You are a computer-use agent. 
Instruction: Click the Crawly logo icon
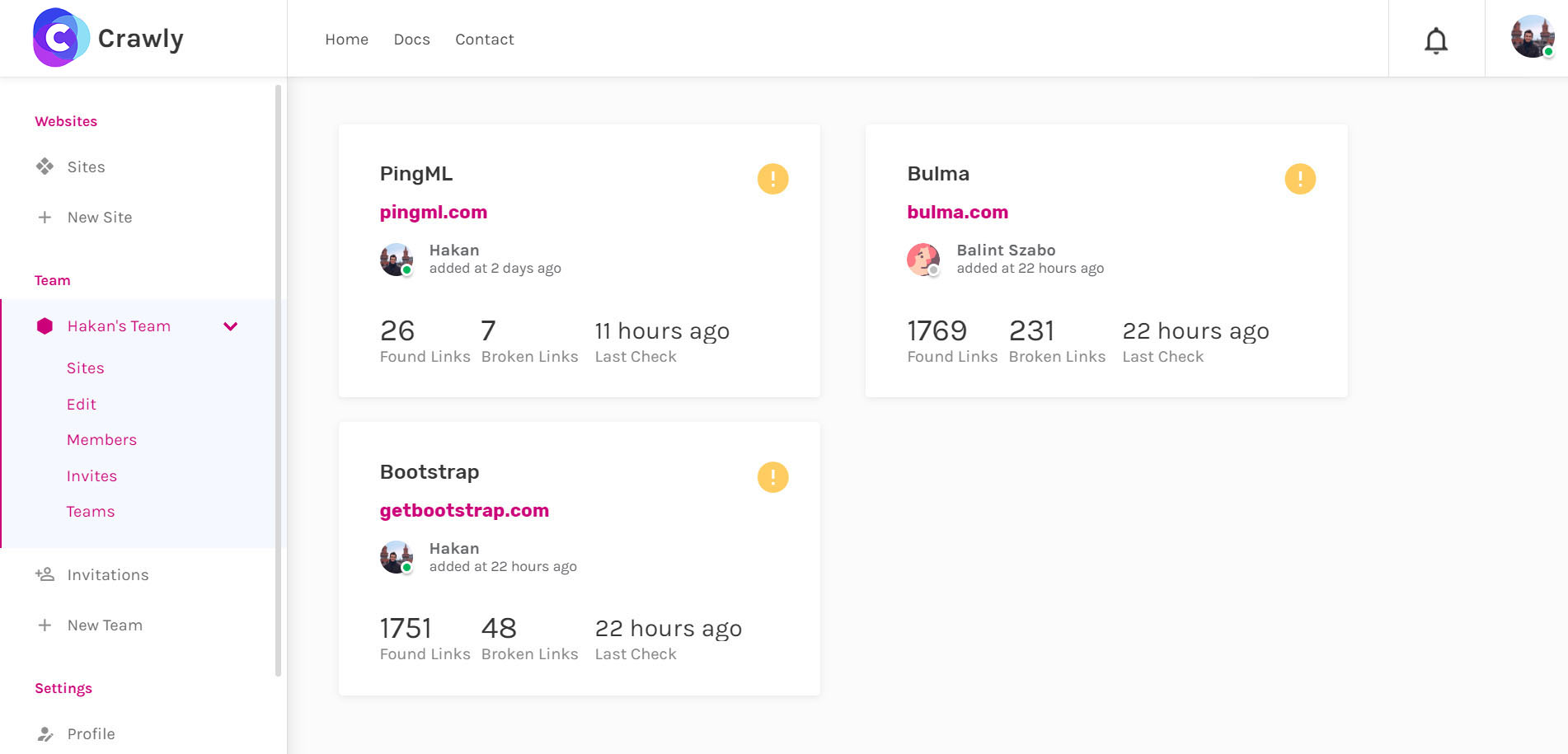(61, 38)
